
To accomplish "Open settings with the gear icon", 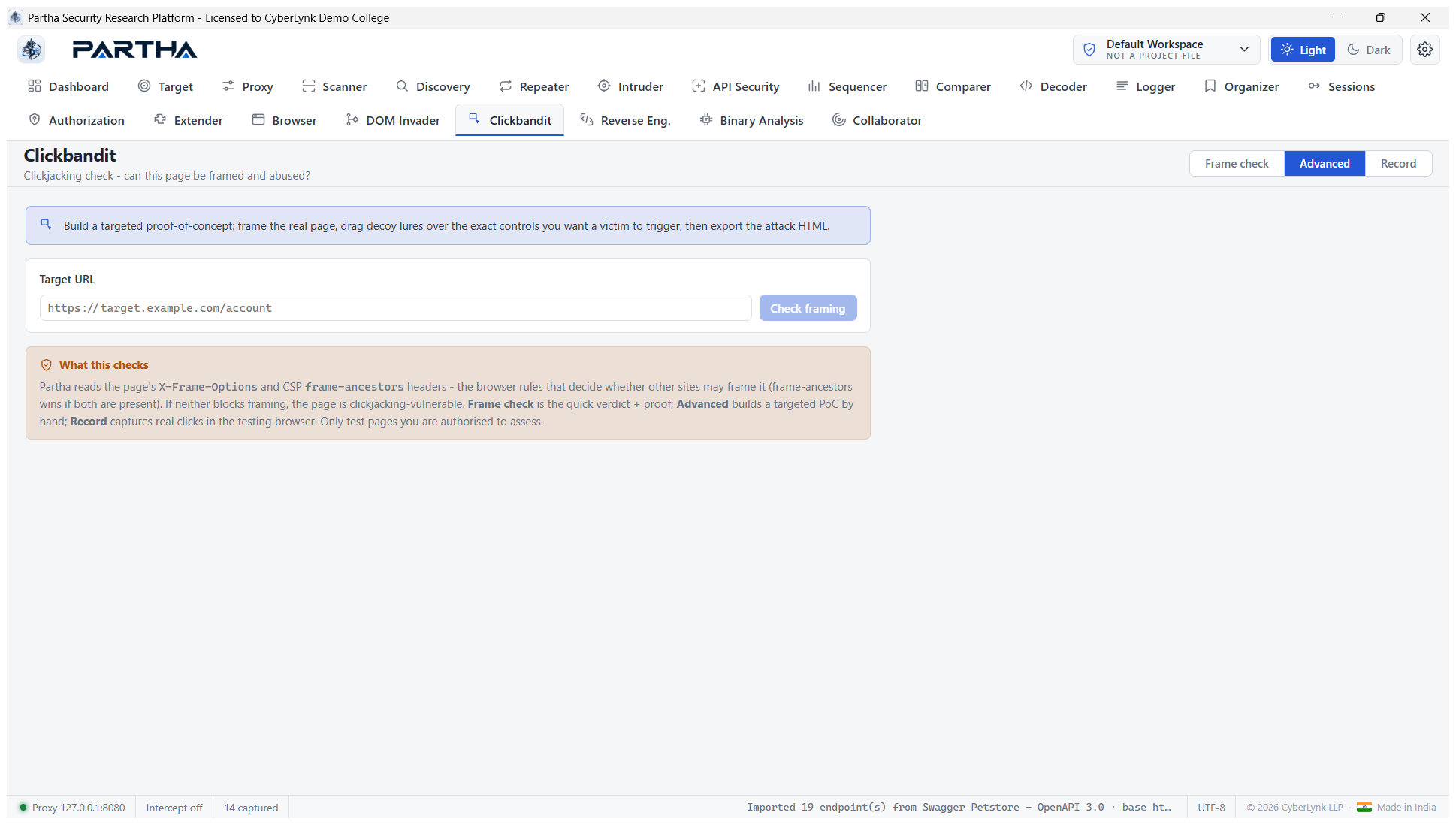I will [1424, 50].
